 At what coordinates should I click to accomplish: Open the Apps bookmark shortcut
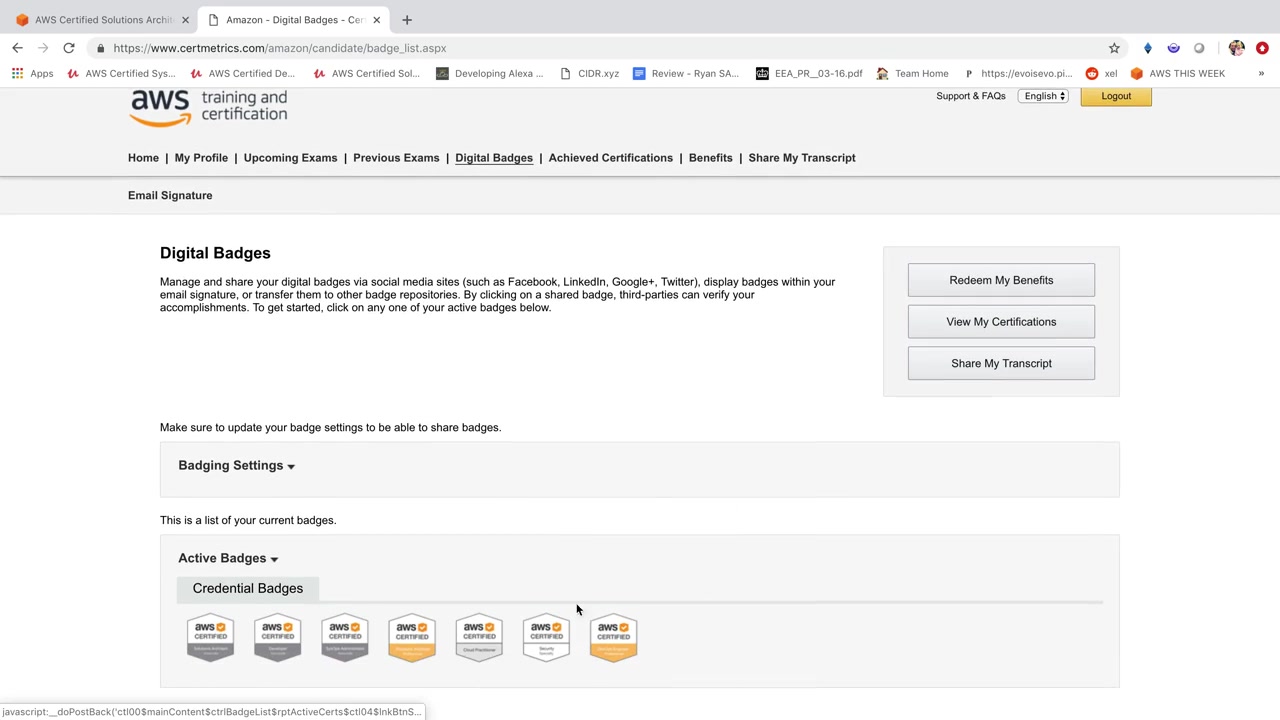click(33, 73)
